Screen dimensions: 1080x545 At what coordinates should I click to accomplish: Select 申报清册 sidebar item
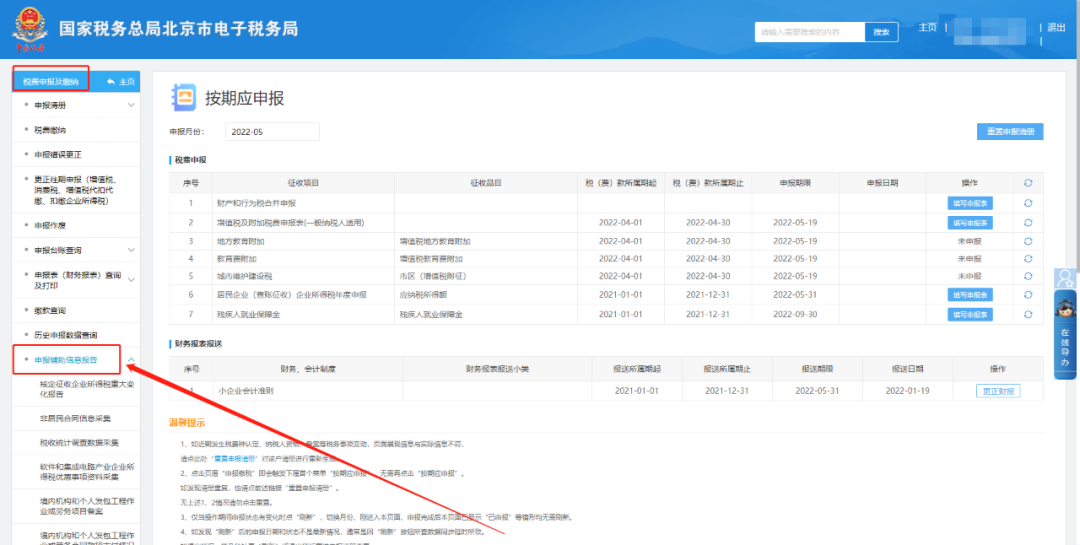[50, 105]
